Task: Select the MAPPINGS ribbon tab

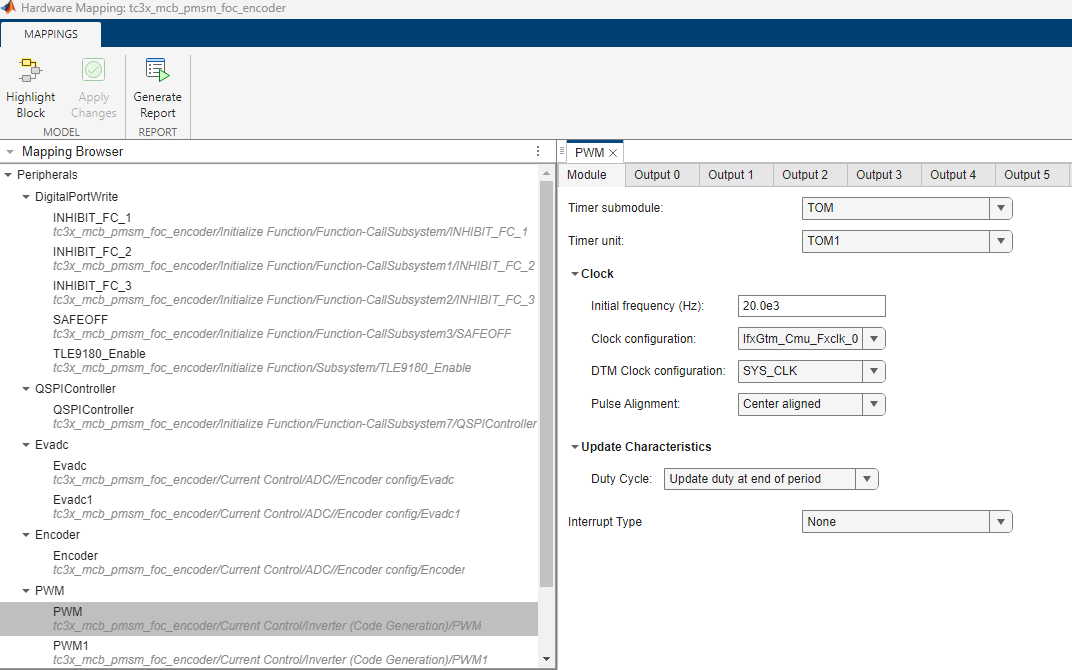Action: (x=51, y=34)
